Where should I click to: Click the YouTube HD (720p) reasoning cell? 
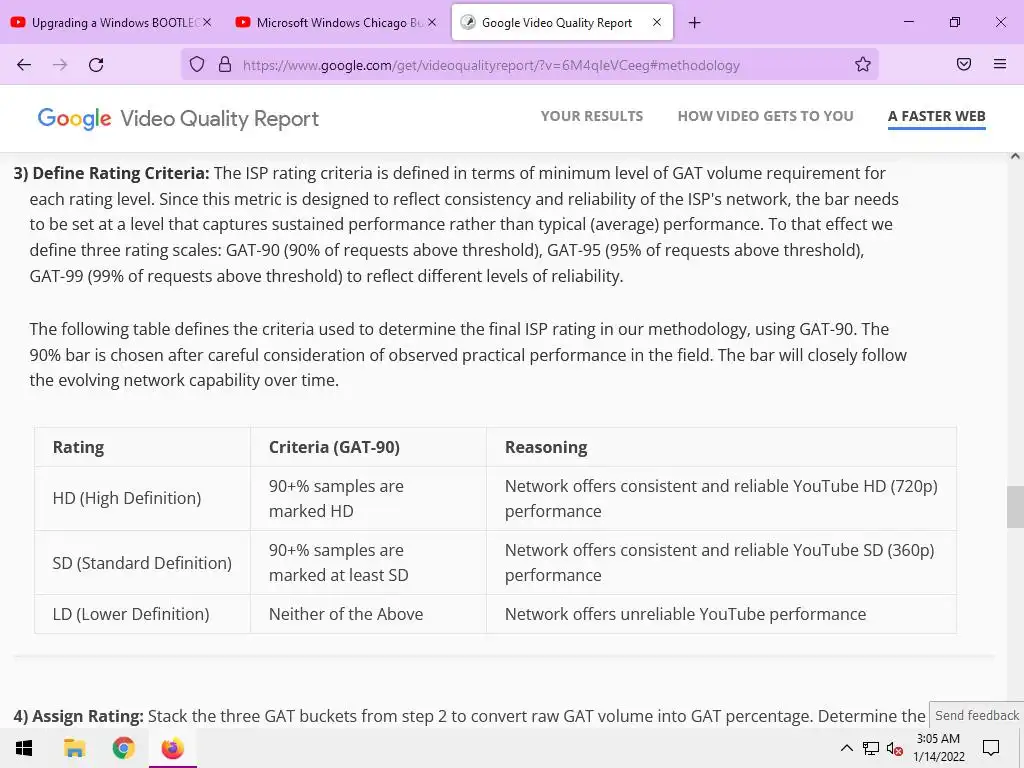click(x=721, y=498)
